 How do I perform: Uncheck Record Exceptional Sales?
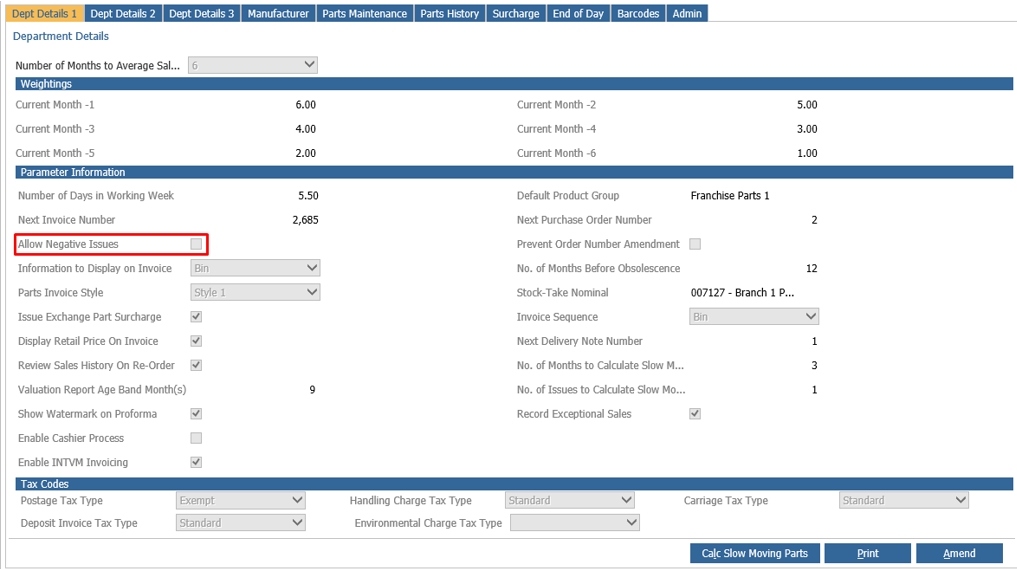coord(695,413)
